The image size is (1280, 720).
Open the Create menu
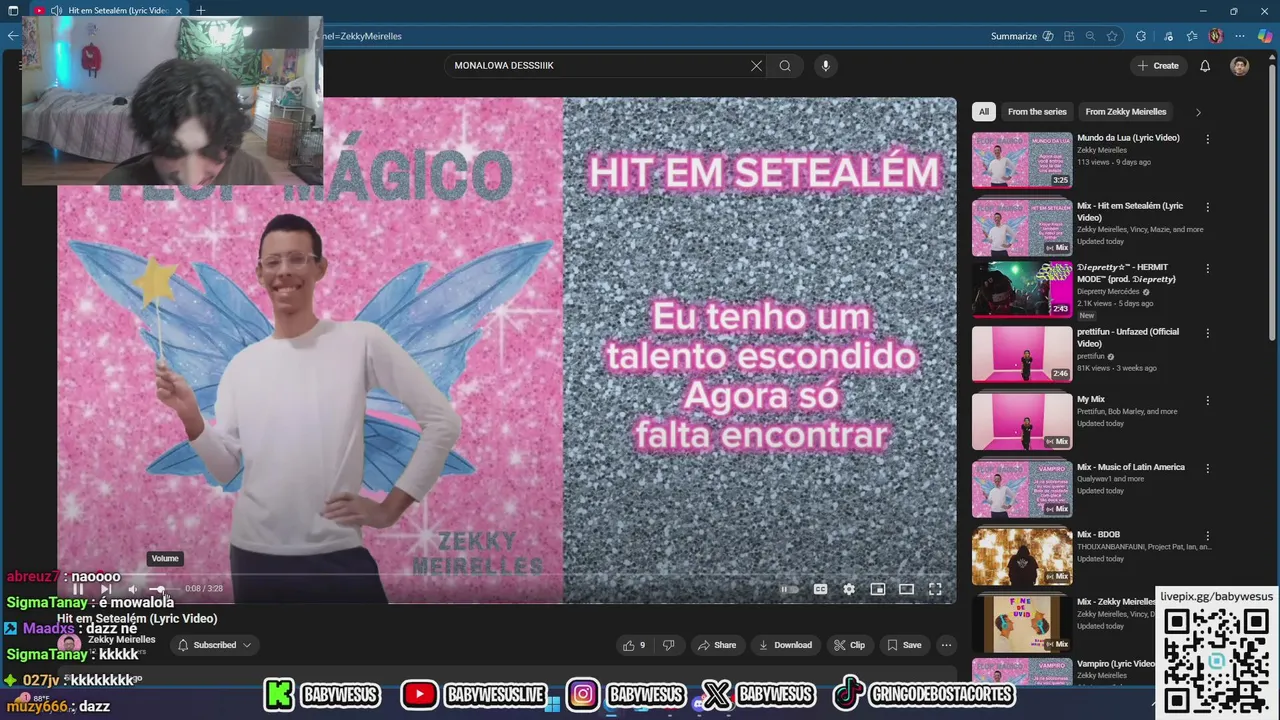[1158, 66]
